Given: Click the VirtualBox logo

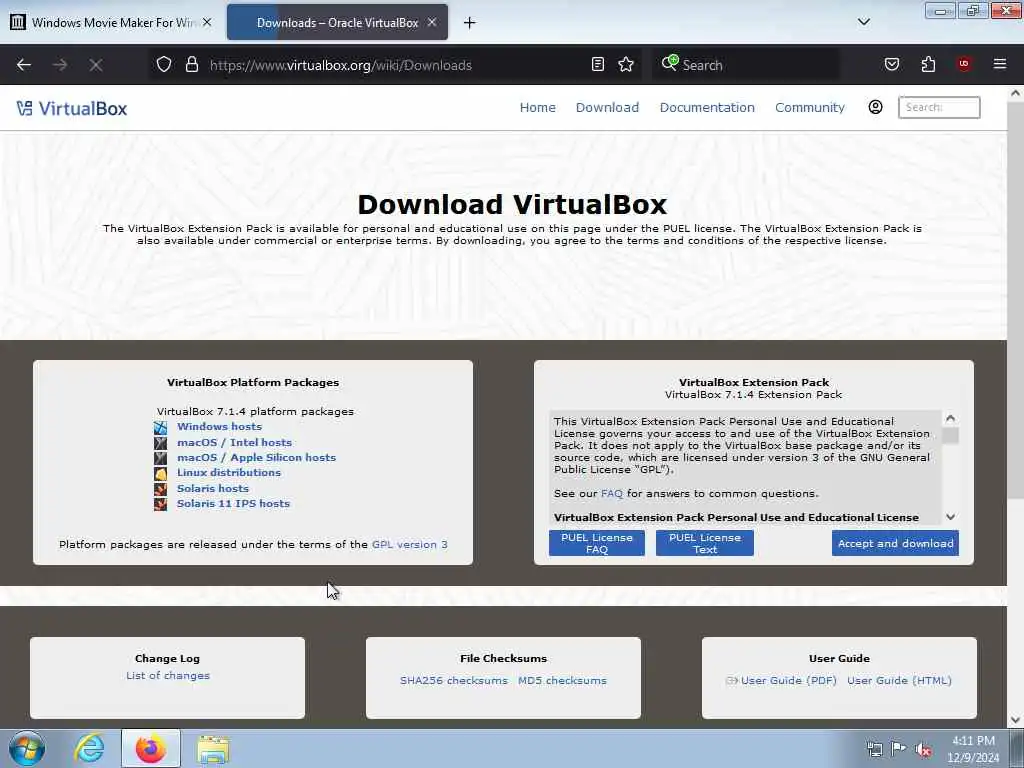Looking at the screenshot, I should [72, 108].
